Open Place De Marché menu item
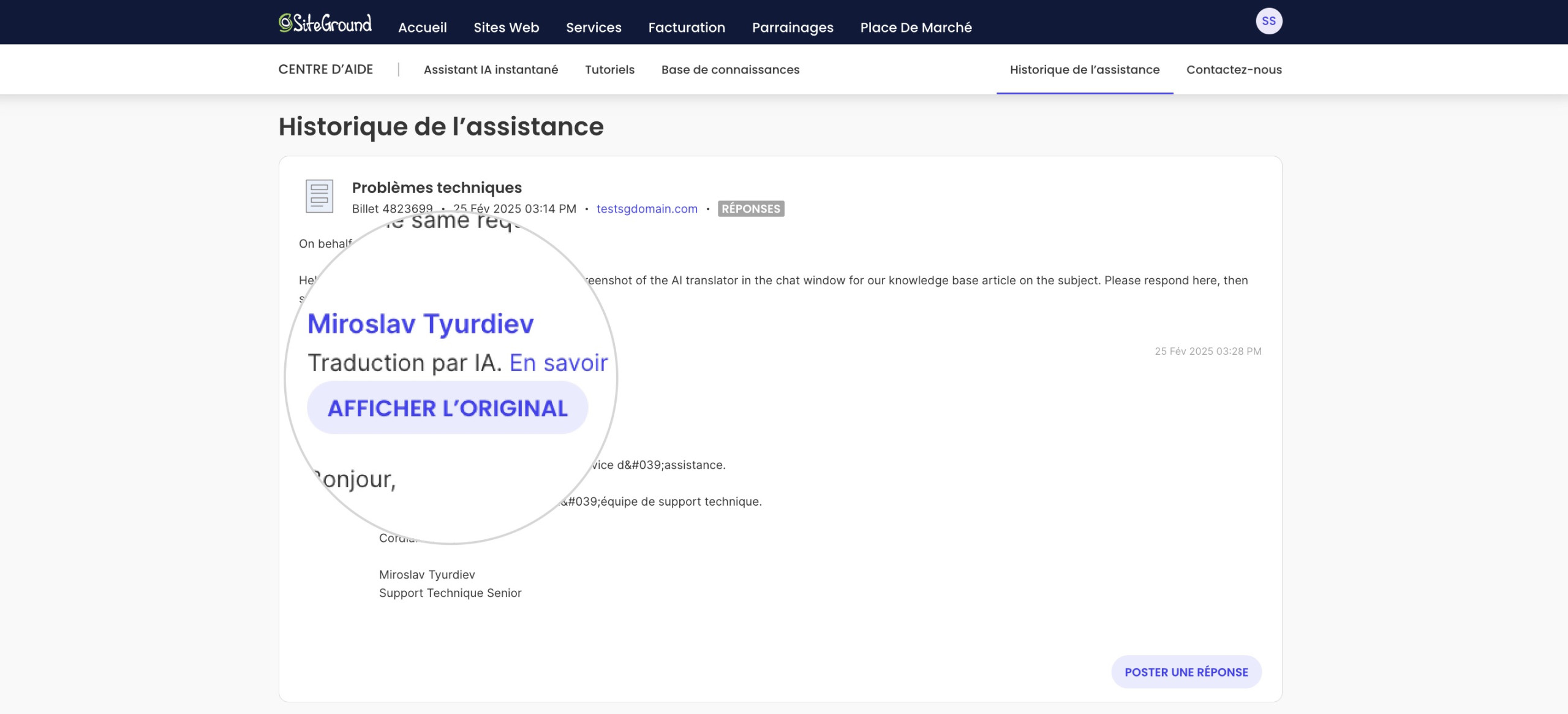This screenshot has width=1568, height=714. tap(916, 28)
